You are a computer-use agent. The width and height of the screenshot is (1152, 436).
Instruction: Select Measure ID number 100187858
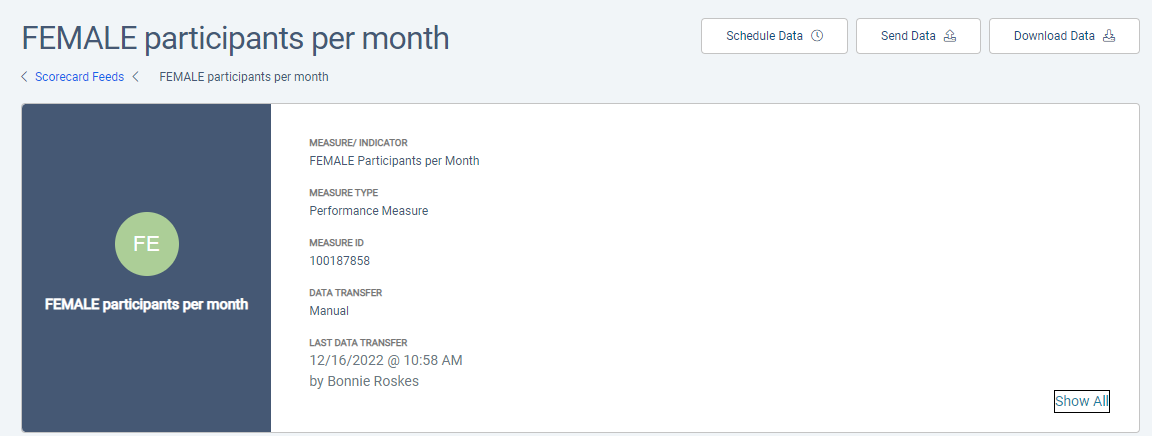click(339, 261)
